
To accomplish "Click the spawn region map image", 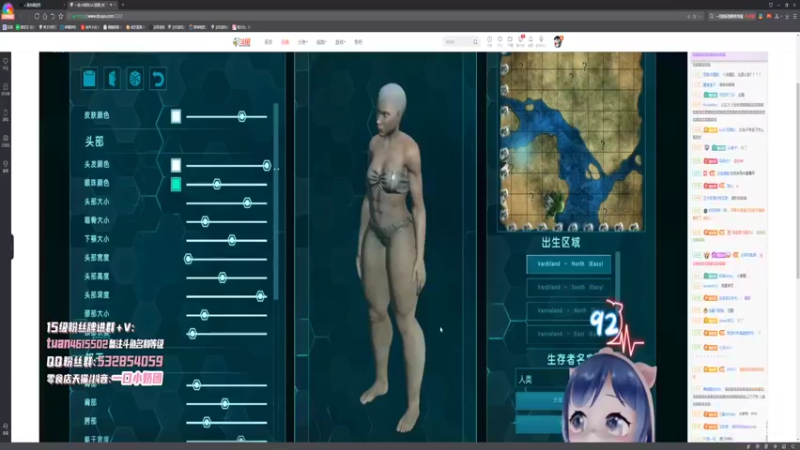I will pyautogui.click(x=571, y=141).
